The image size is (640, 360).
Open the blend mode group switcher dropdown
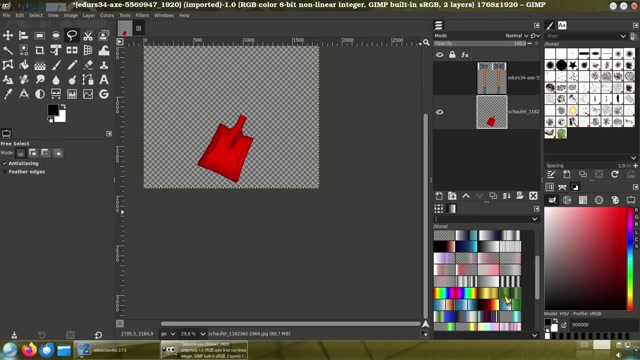tap(536, 36)
